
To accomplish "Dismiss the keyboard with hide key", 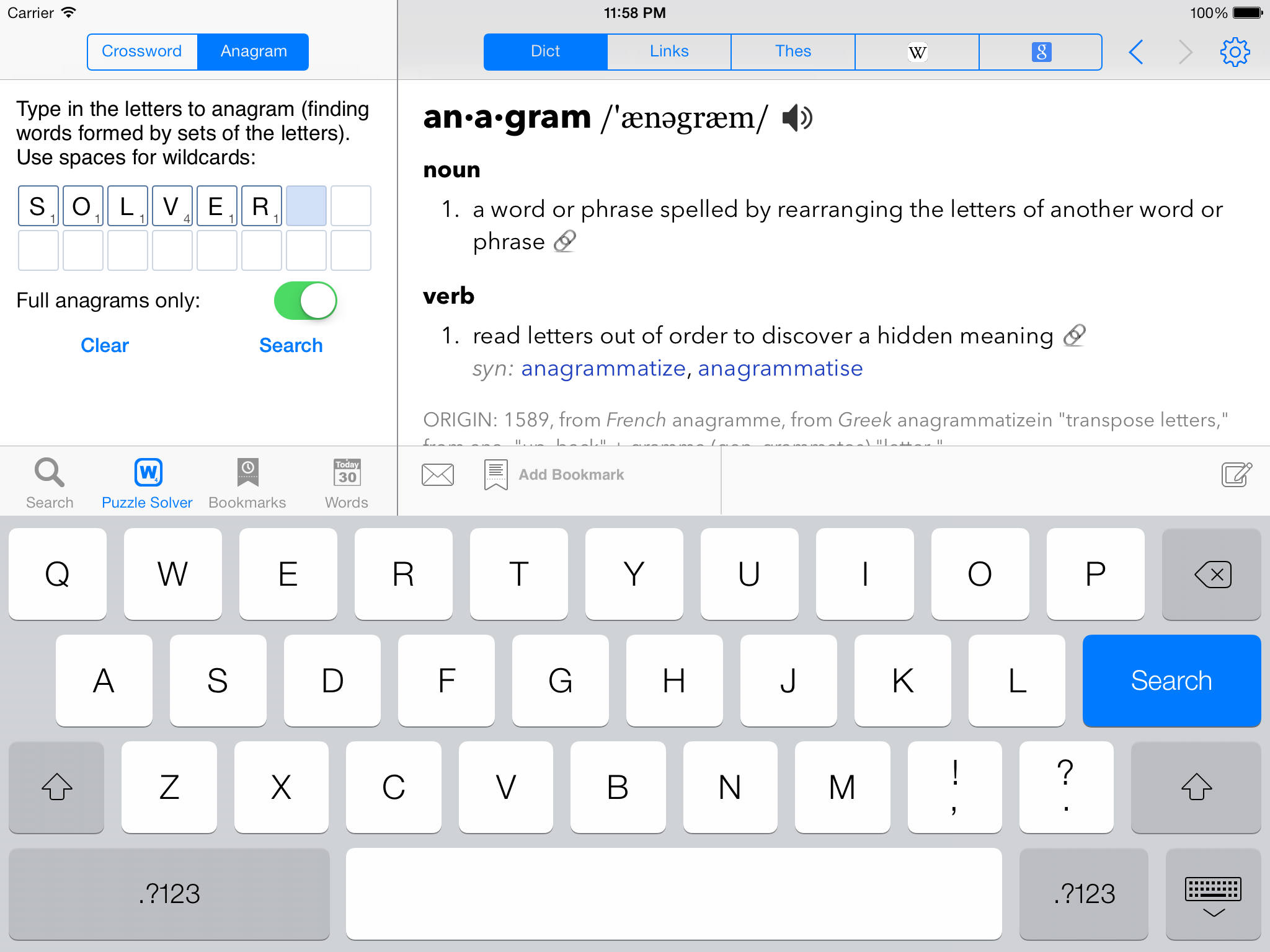I will [x=1213, y=894].
